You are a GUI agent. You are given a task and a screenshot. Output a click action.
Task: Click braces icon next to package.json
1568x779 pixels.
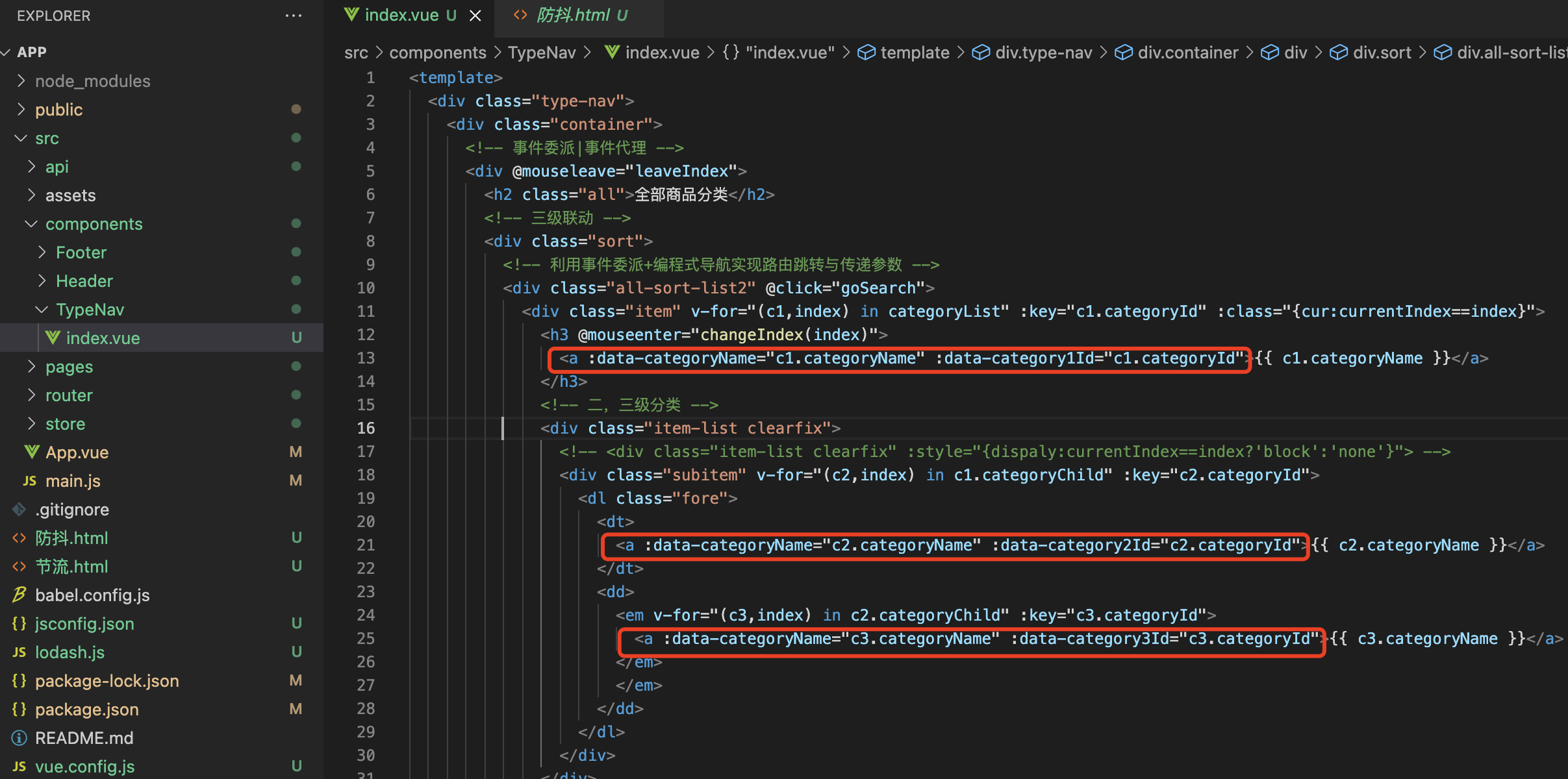pos(19,710)
